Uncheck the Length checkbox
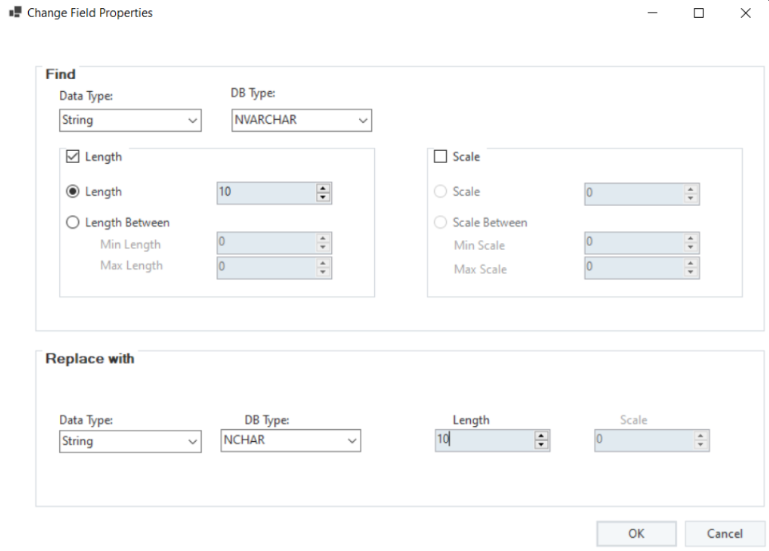Viewport: 769px width, 551px height. (x=73, y=156)
